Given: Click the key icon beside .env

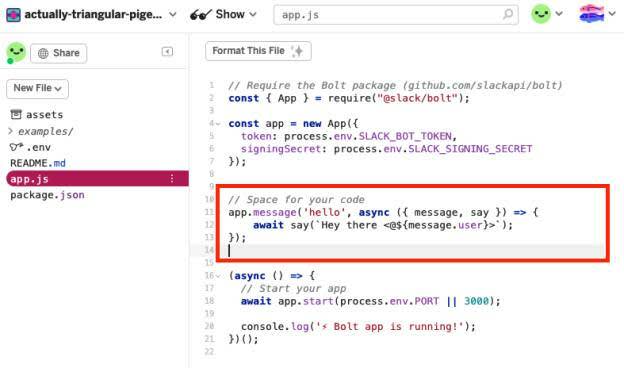Looking at the screenshot, I should 16,147.
